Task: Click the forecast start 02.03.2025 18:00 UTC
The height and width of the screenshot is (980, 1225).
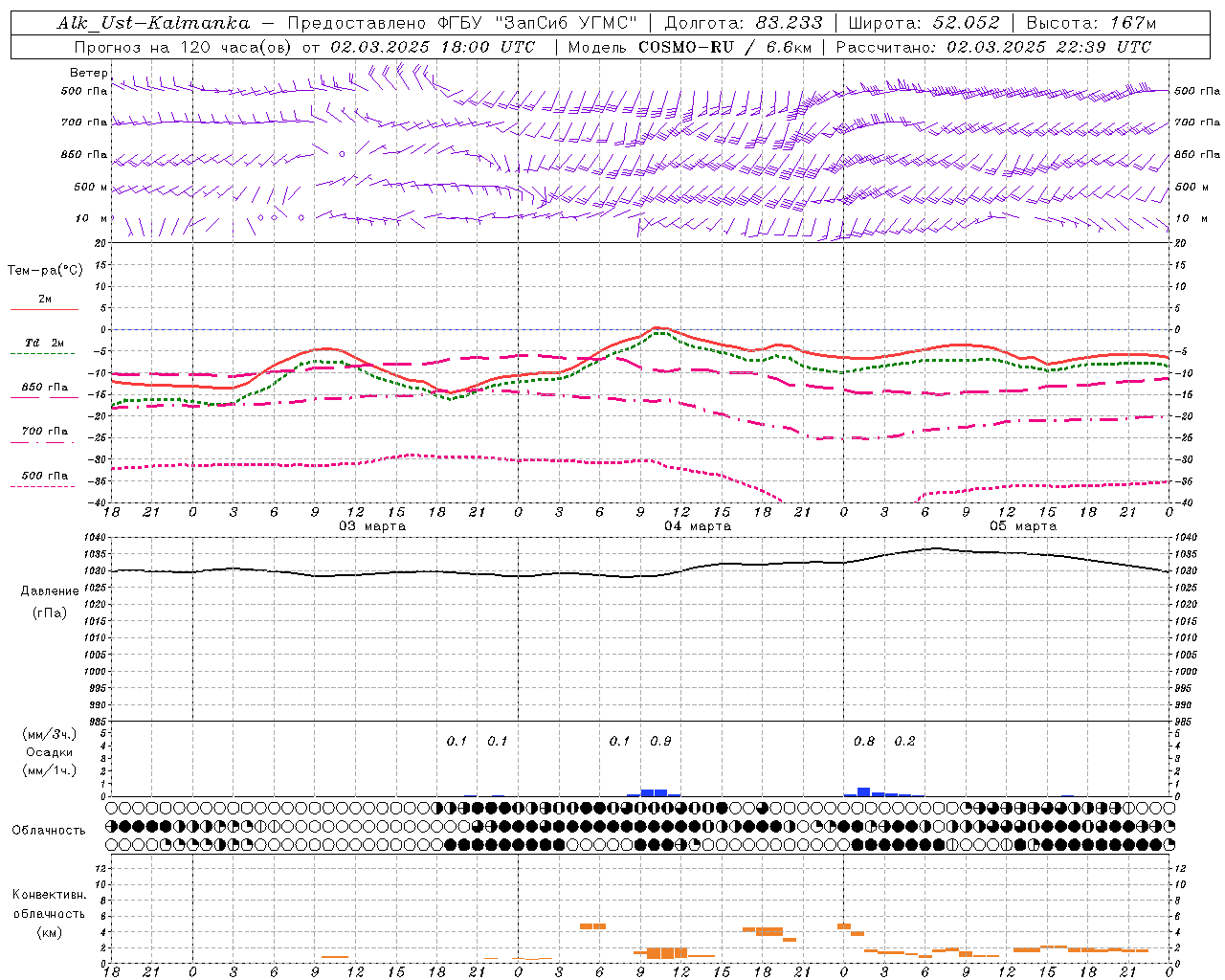Action: point(433,47)
